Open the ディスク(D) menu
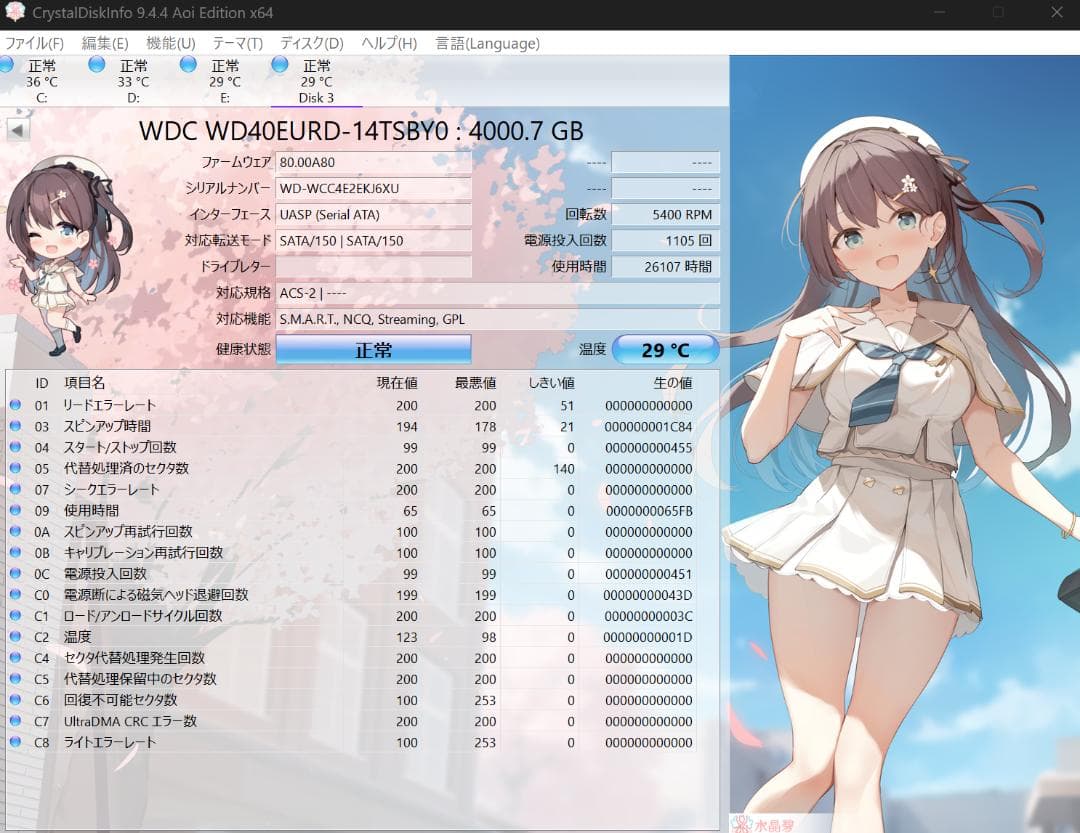 (311, 43)
